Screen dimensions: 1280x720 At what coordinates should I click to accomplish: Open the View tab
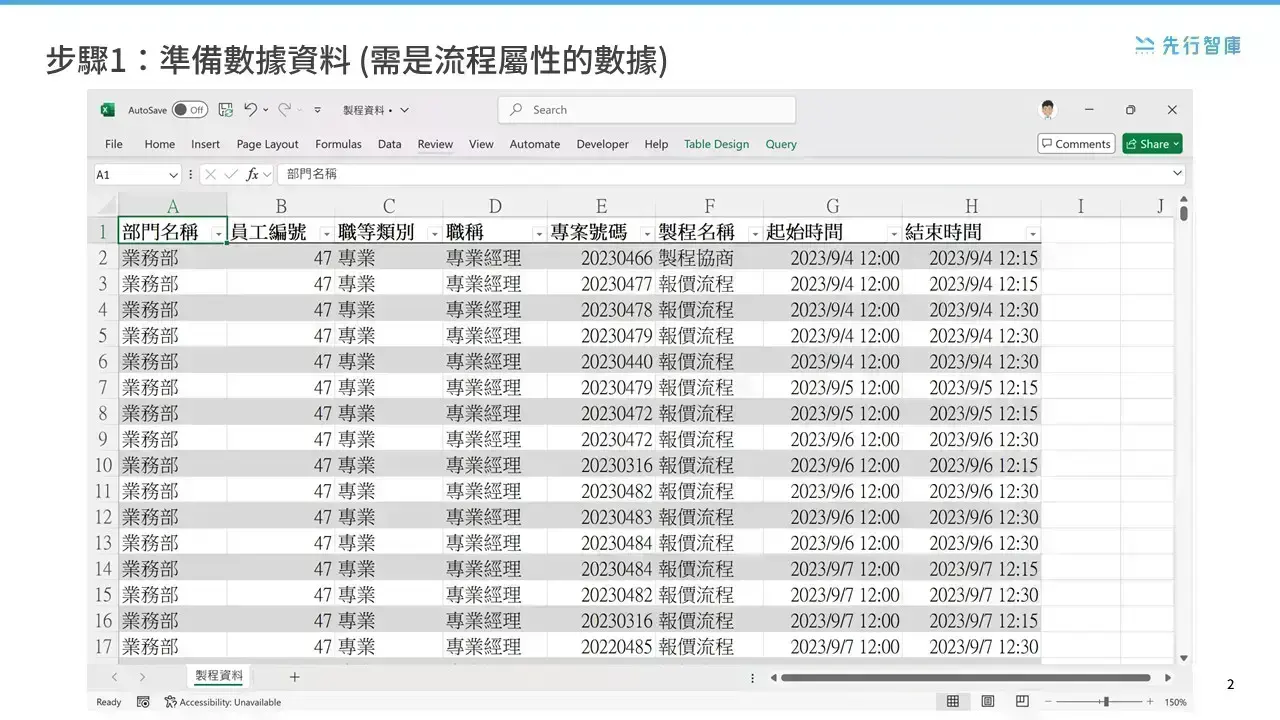point(481,144)
